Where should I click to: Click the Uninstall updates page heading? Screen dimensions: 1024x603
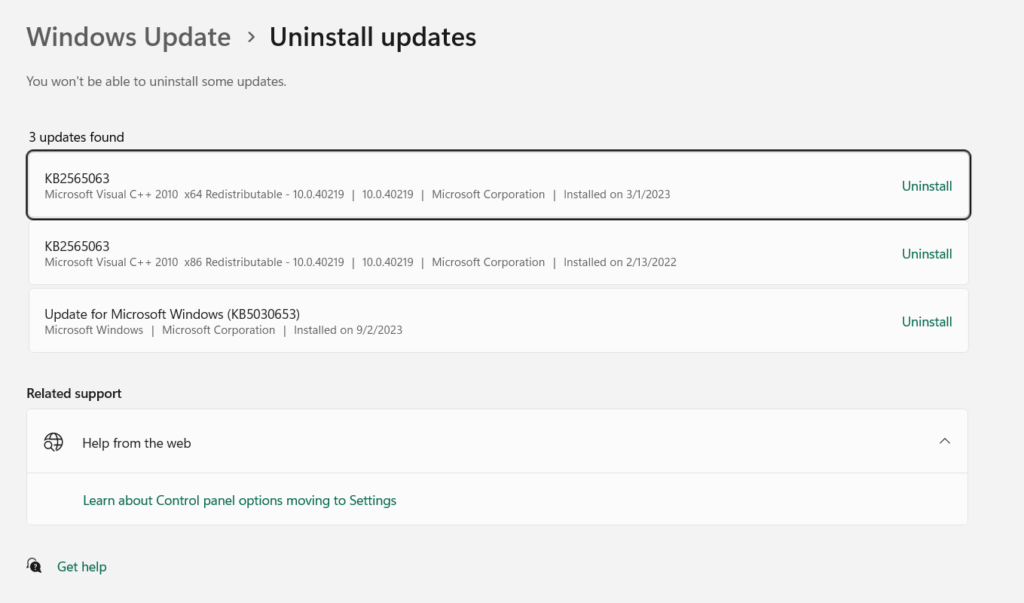(x=373, y=38)
